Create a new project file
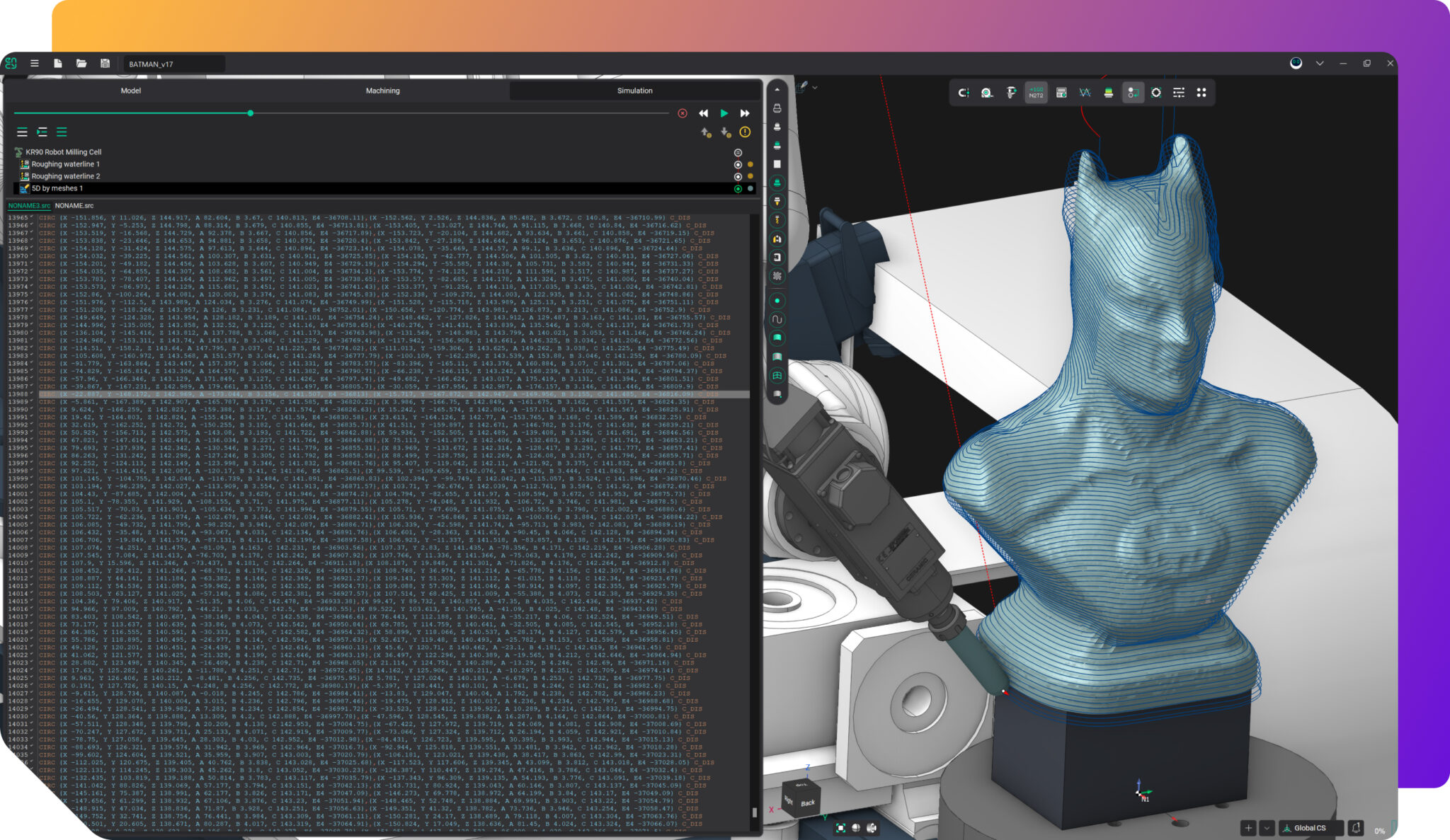 coord(57,63)
